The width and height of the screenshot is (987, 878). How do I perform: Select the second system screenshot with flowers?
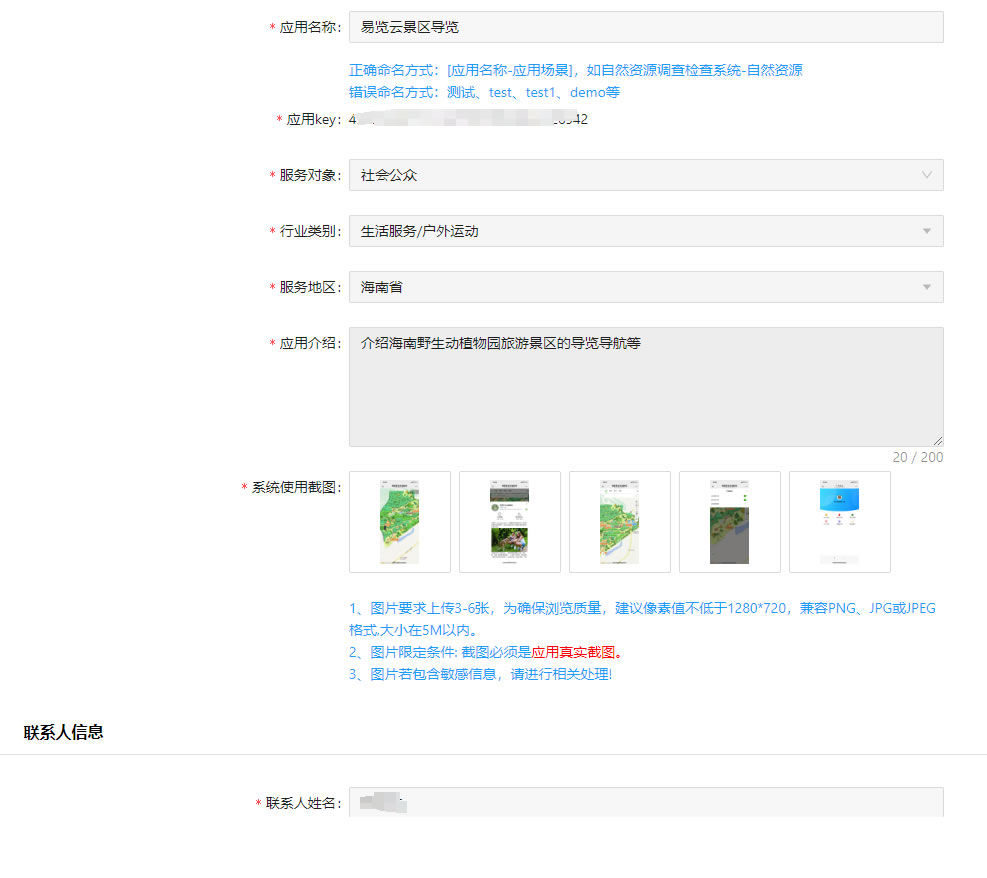pos(509,521)
